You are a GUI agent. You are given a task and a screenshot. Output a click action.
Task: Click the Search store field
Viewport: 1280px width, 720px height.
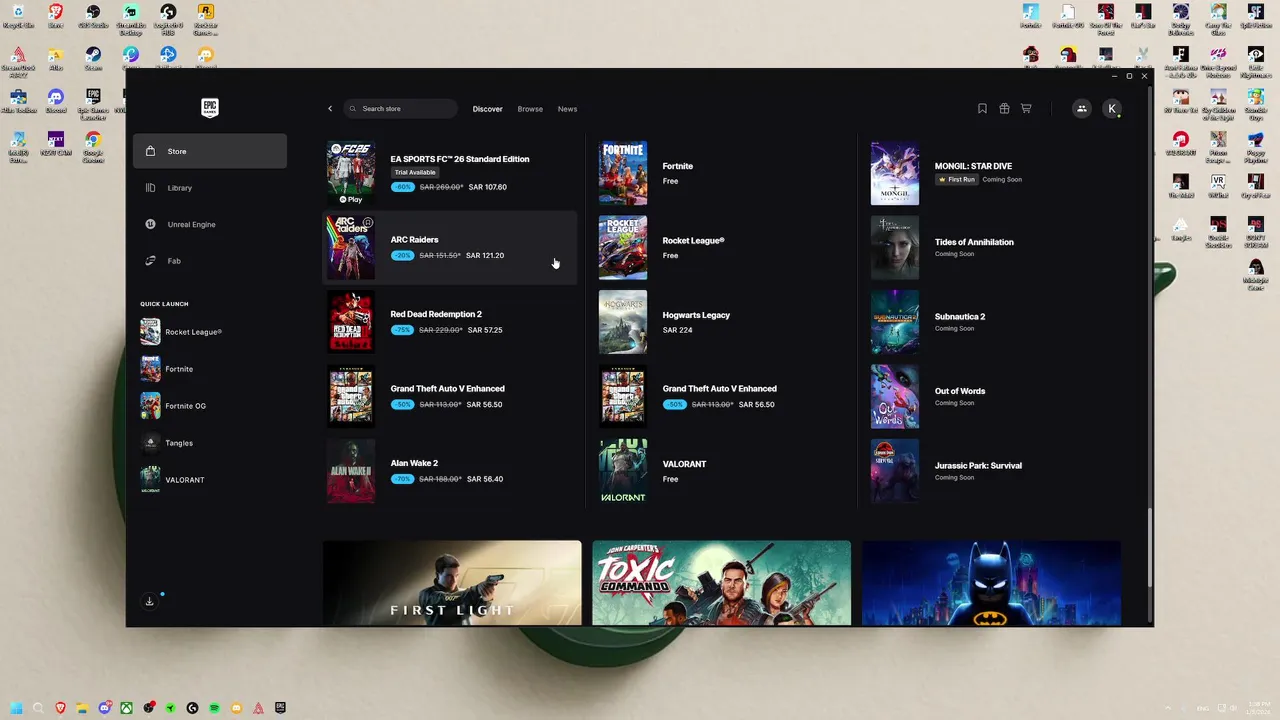click(400, 108)
